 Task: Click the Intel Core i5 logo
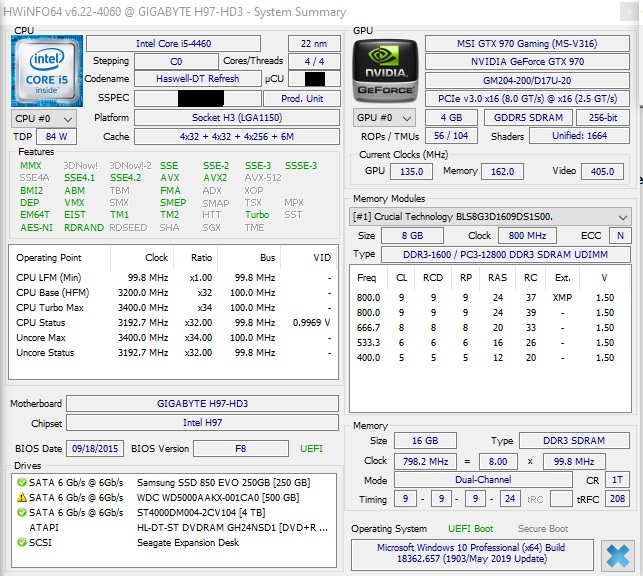(47, 71)
